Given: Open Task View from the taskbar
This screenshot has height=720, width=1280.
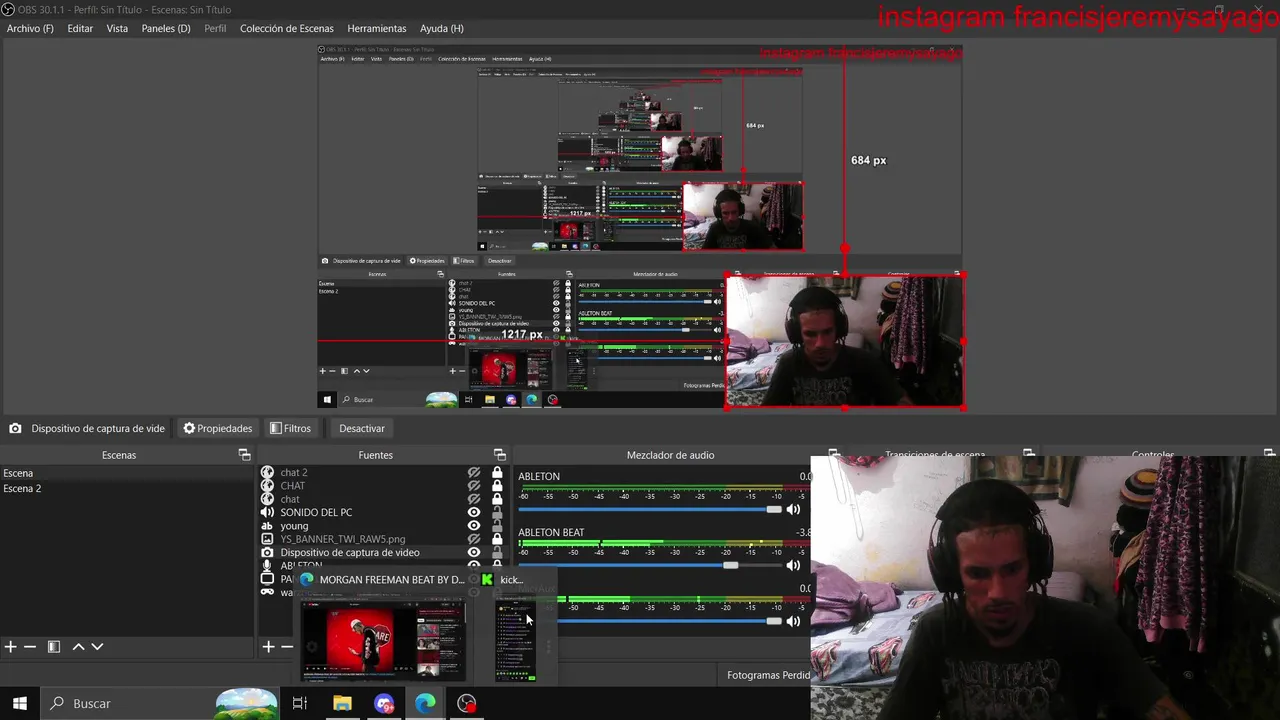Looking at the screenshot, I should (x=299, y=703).
